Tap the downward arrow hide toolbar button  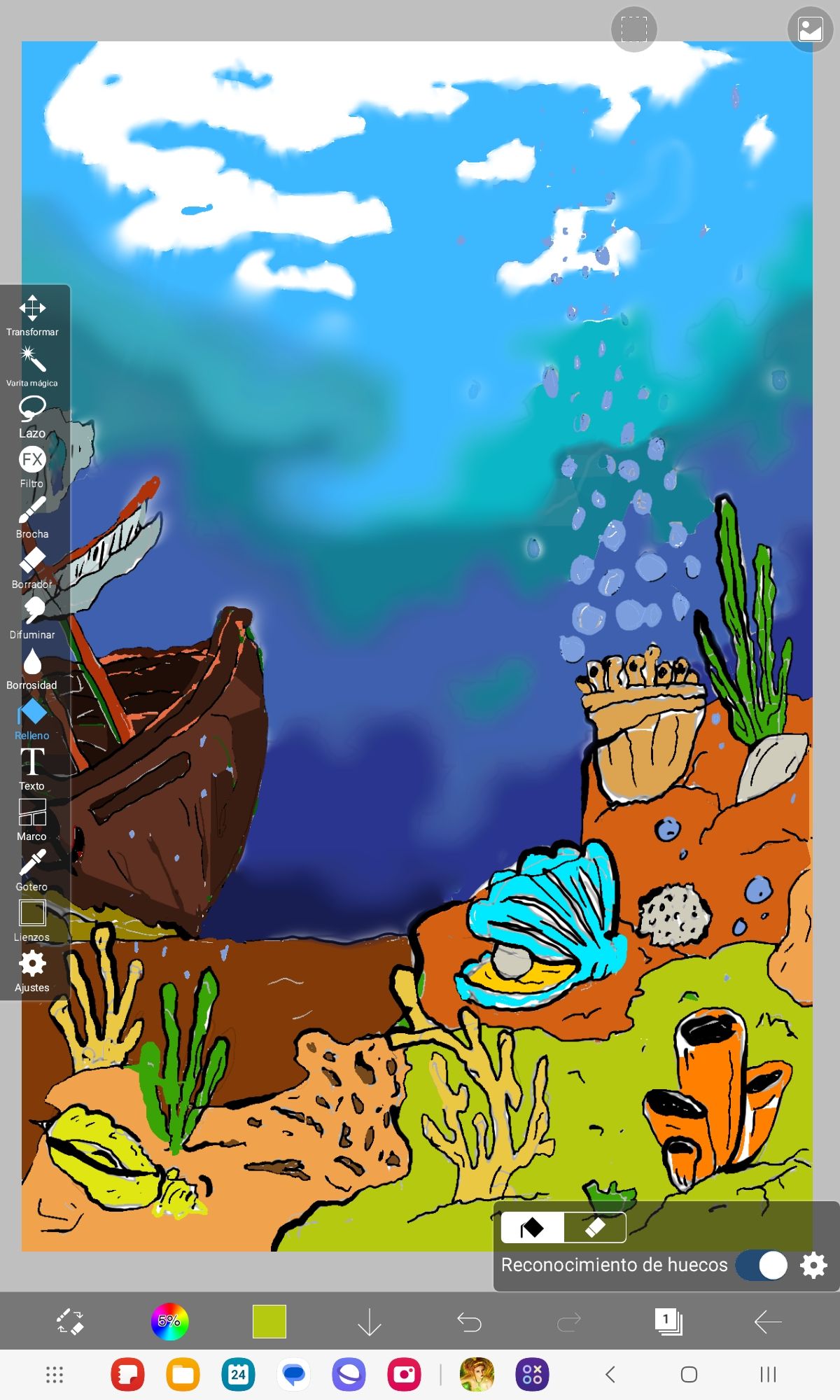369,1322
